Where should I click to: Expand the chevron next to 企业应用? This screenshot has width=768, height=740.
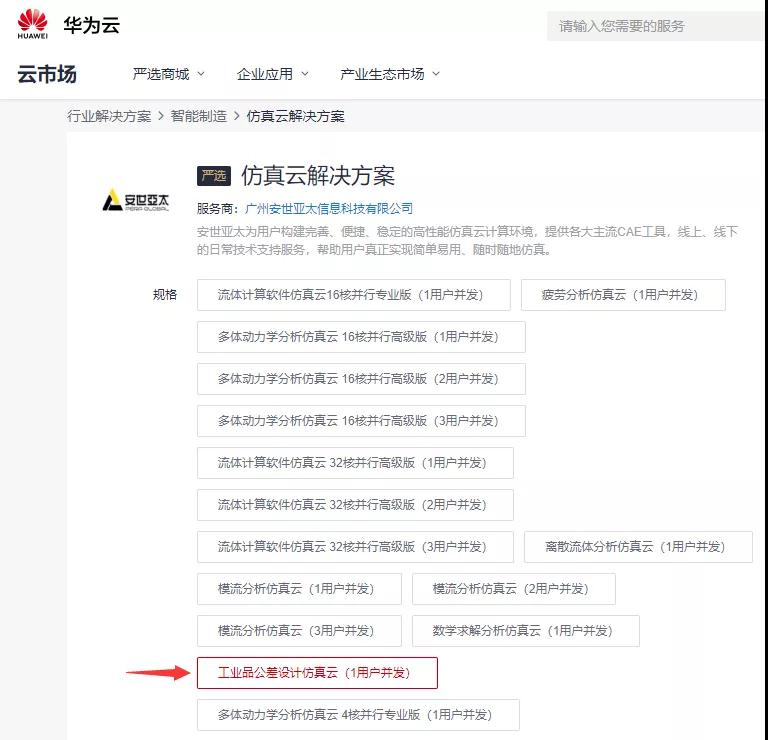point(305,74)
